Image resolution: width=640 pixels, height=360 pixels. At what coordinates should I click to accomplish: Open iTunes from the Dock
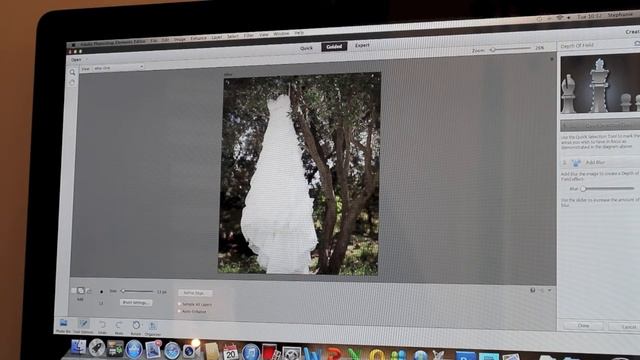(251, 353)
